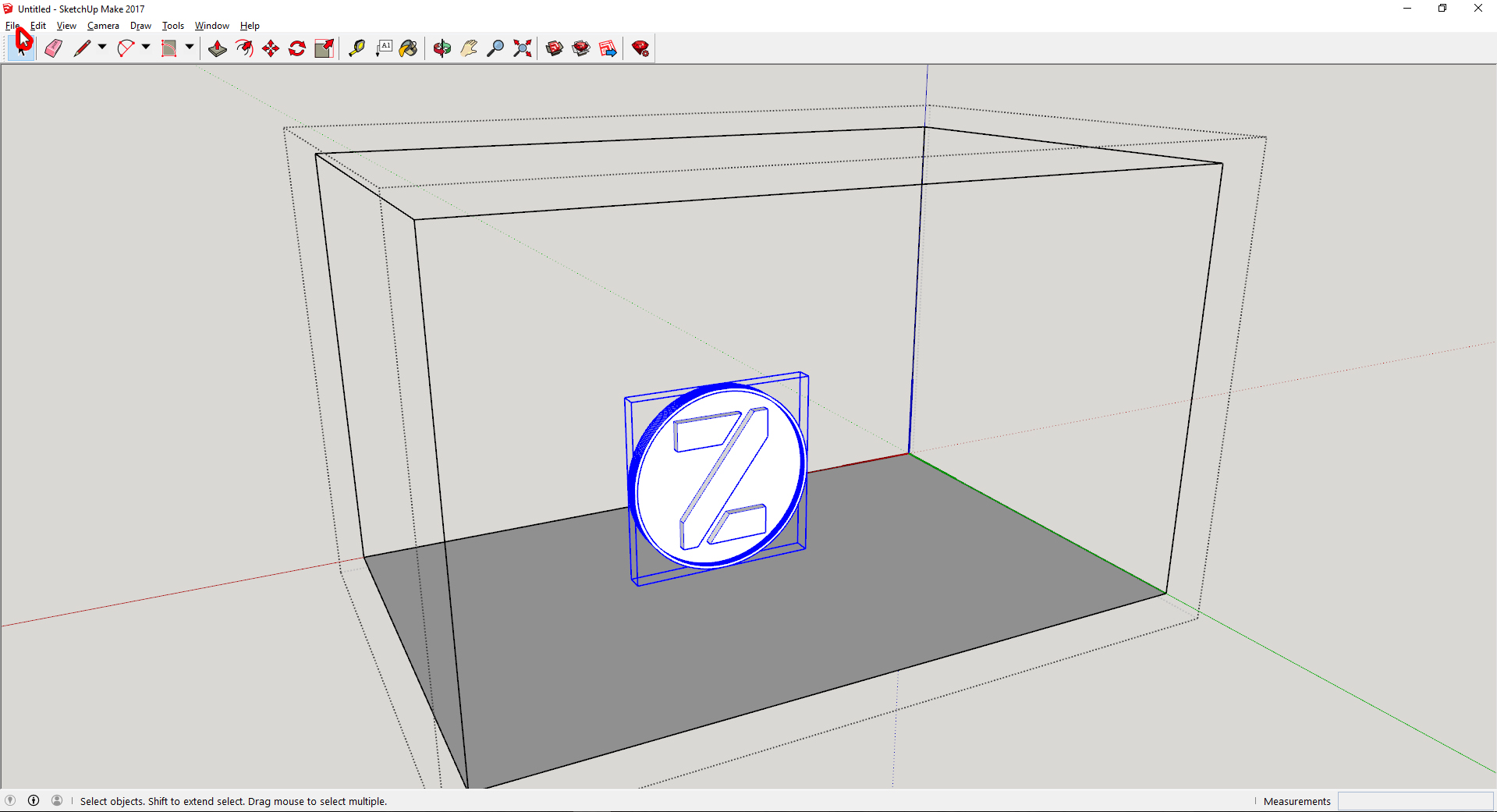This screenshot has width=1497, height=812.
Task: Click the Zoom Extents icon
Action: tap(523, 48)
